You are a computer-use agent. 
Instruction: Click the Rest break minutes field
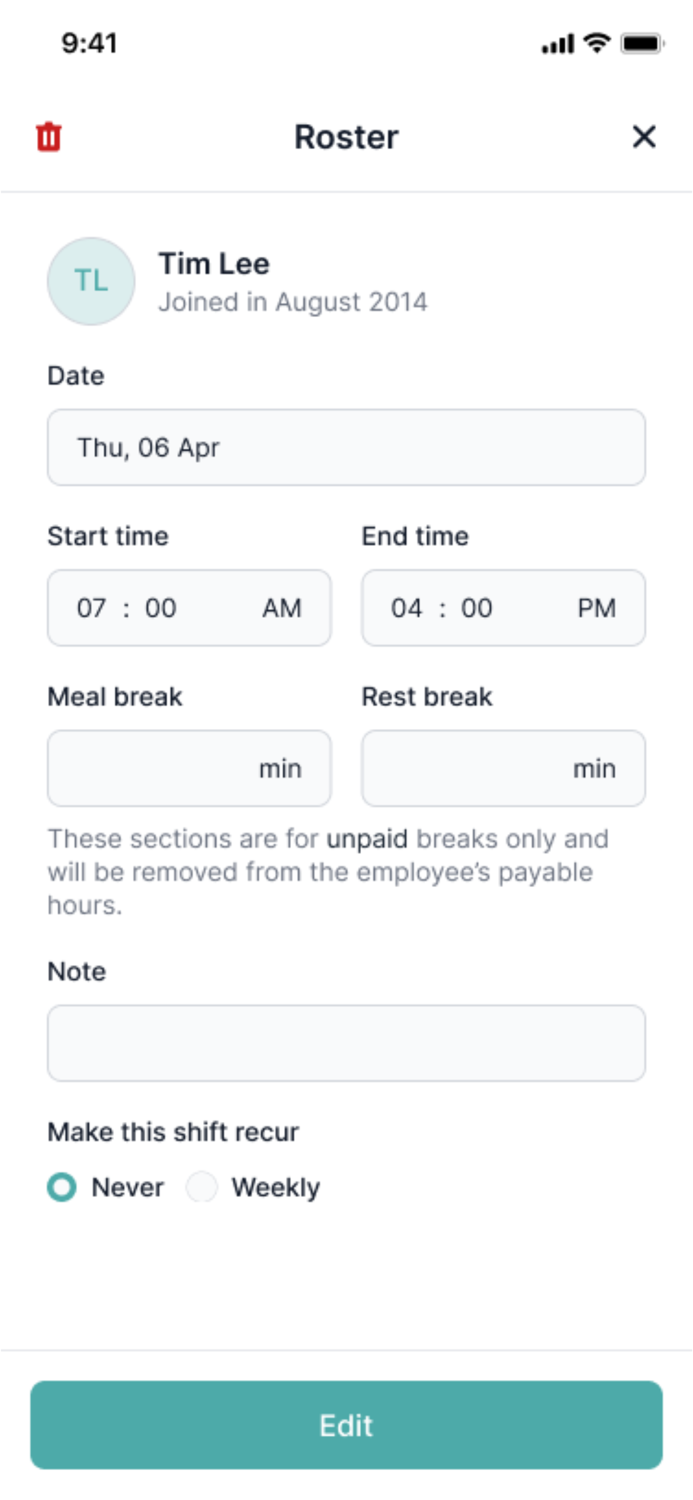pos(503,768)
